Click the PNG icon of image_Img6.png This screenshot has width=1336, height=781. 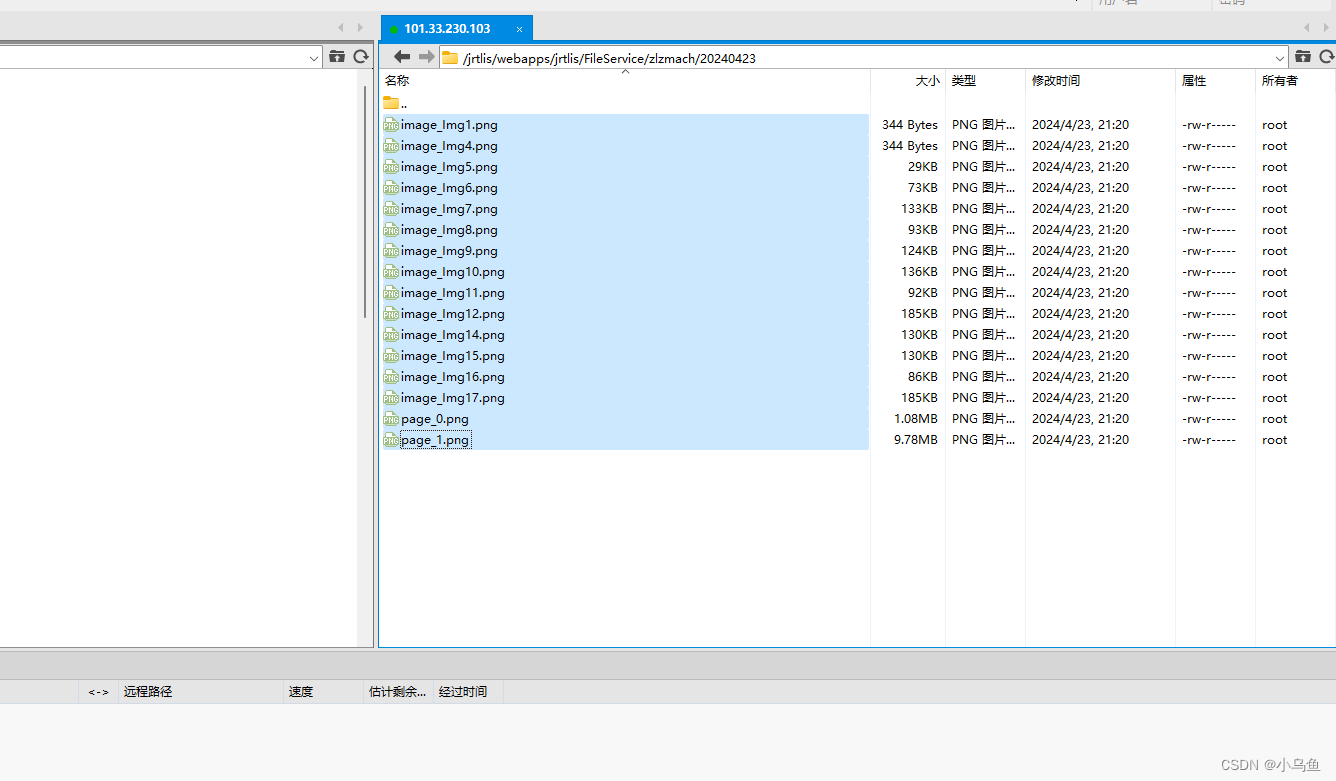click(391, 188)
